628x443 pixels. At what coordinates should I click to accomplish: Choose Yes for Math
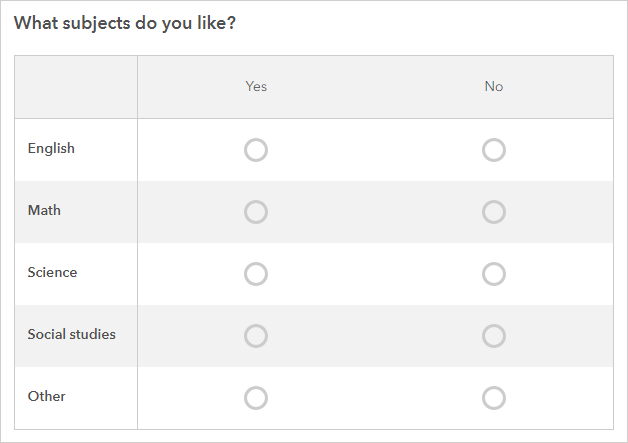(x=256, y=212)
